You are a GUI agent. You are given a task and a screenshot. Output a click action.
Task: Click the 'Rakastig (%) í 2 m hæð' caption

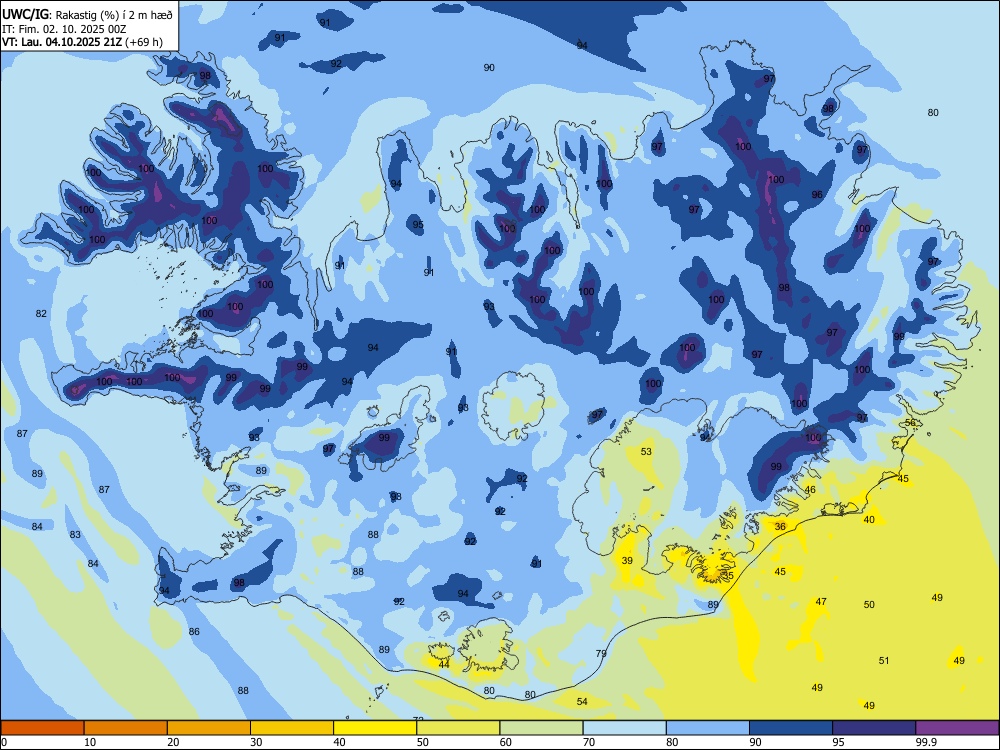coord(114,15)
